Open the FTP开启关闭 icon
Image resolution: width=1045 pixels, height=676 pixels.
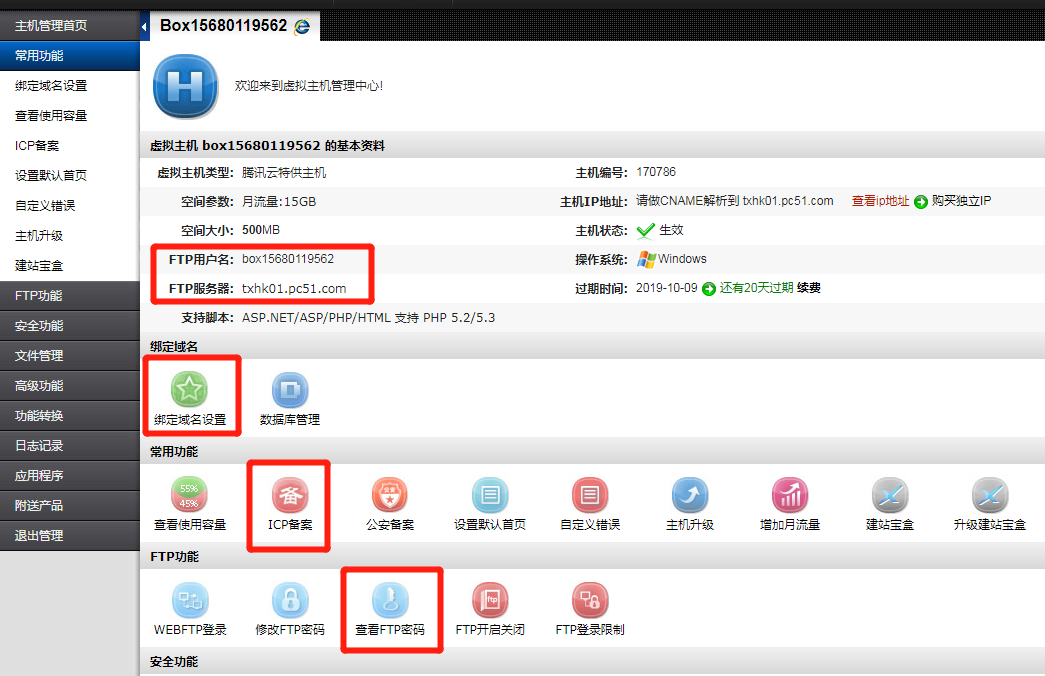tap(490, 600)
